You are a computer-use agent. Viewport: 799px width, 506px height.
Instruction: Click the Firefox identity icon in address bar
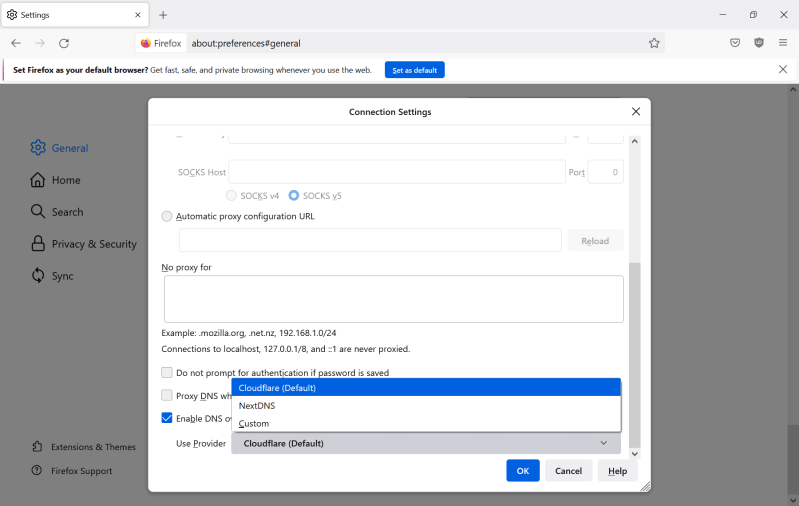161,43
